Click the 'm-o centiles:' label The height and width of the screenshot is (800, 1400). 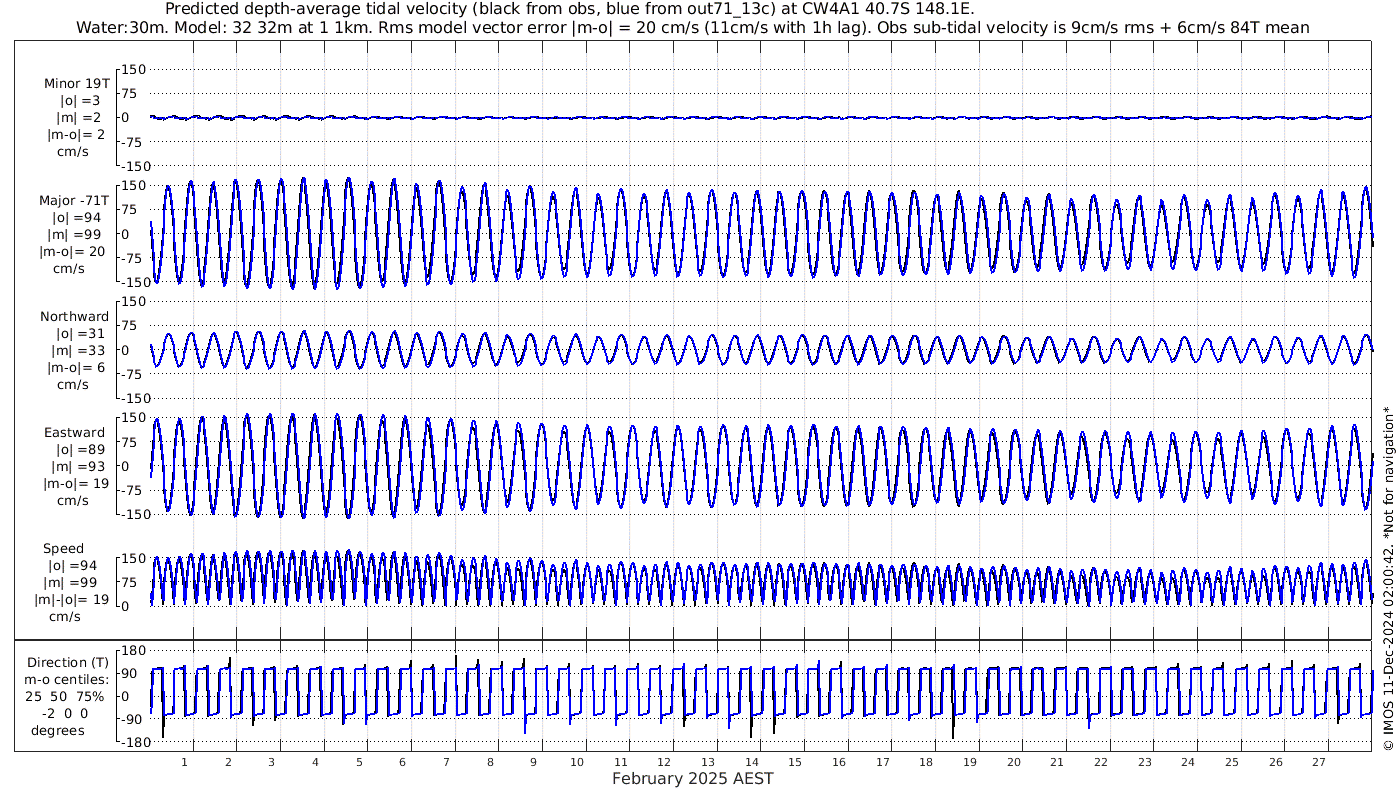tap(68, 680)
